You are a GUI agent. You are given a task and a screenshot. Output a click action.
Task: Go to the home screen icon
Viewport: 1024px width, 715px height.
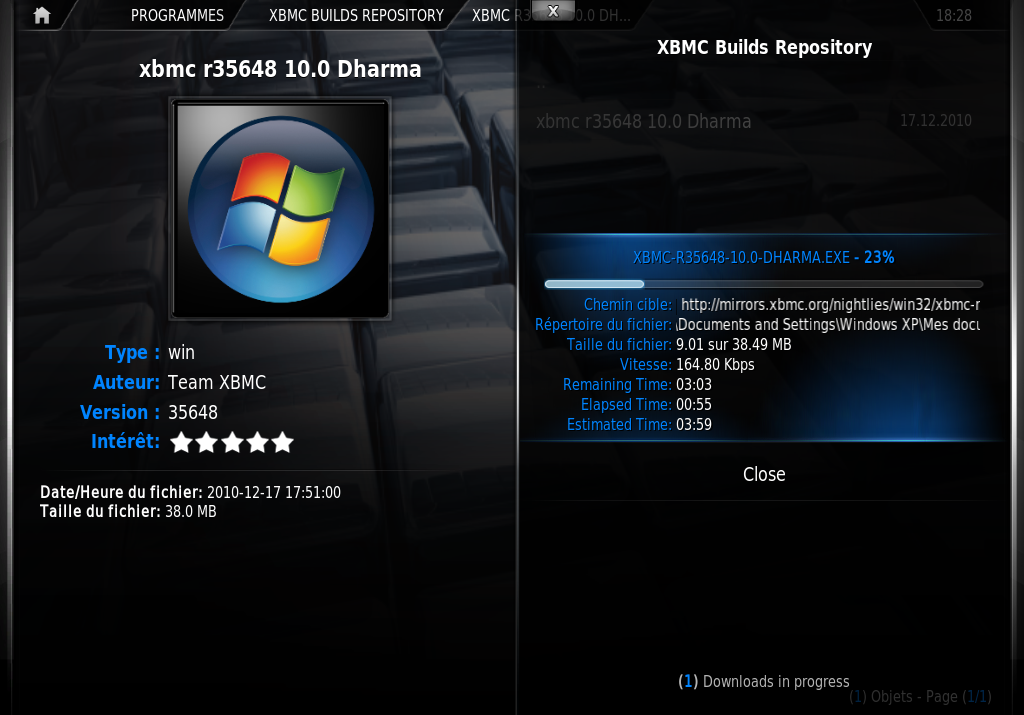[x=42, y=15]
